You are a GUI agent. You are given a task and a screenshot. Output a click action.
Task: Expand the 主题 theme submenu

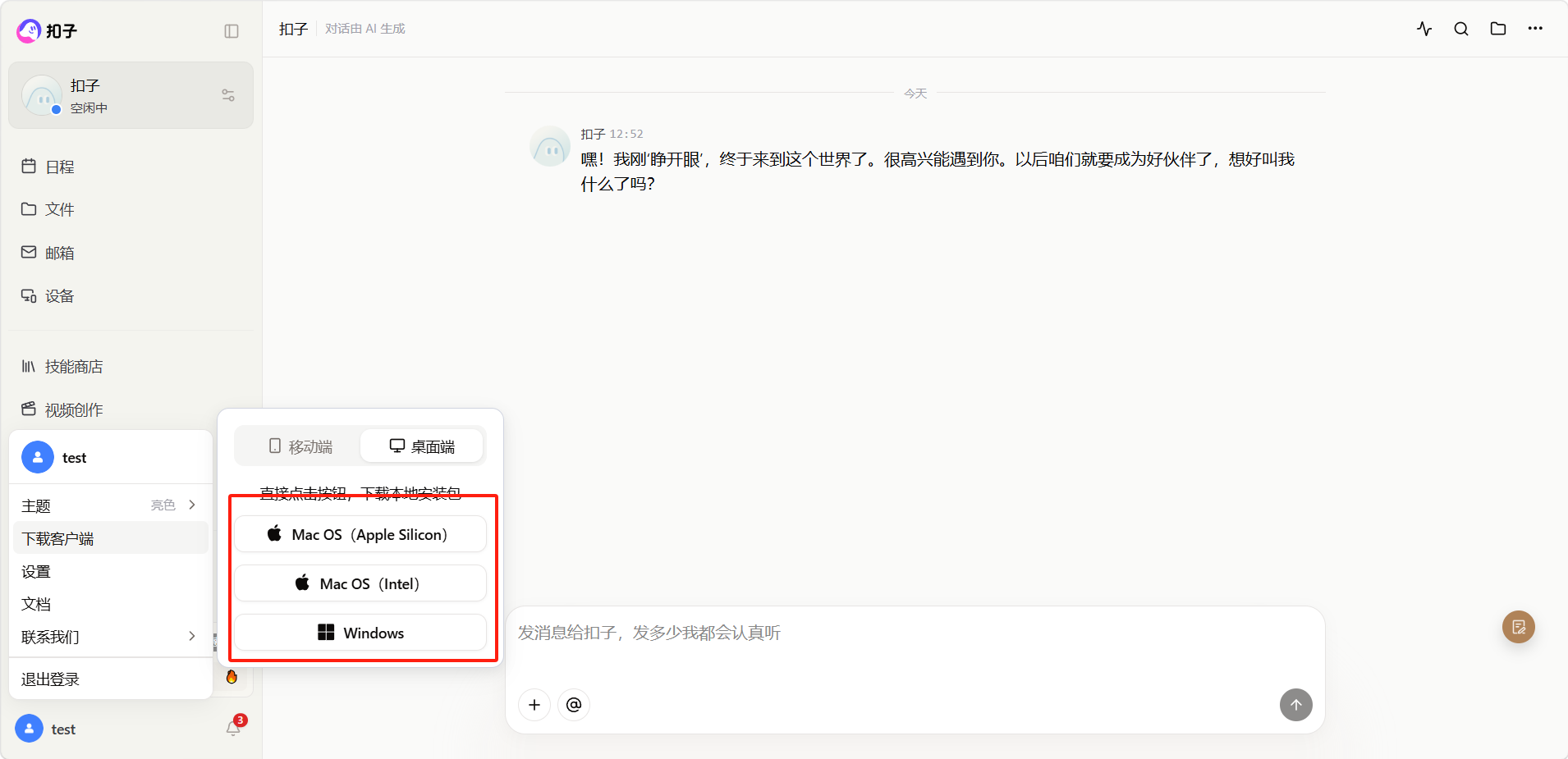(x=111, y=505)
